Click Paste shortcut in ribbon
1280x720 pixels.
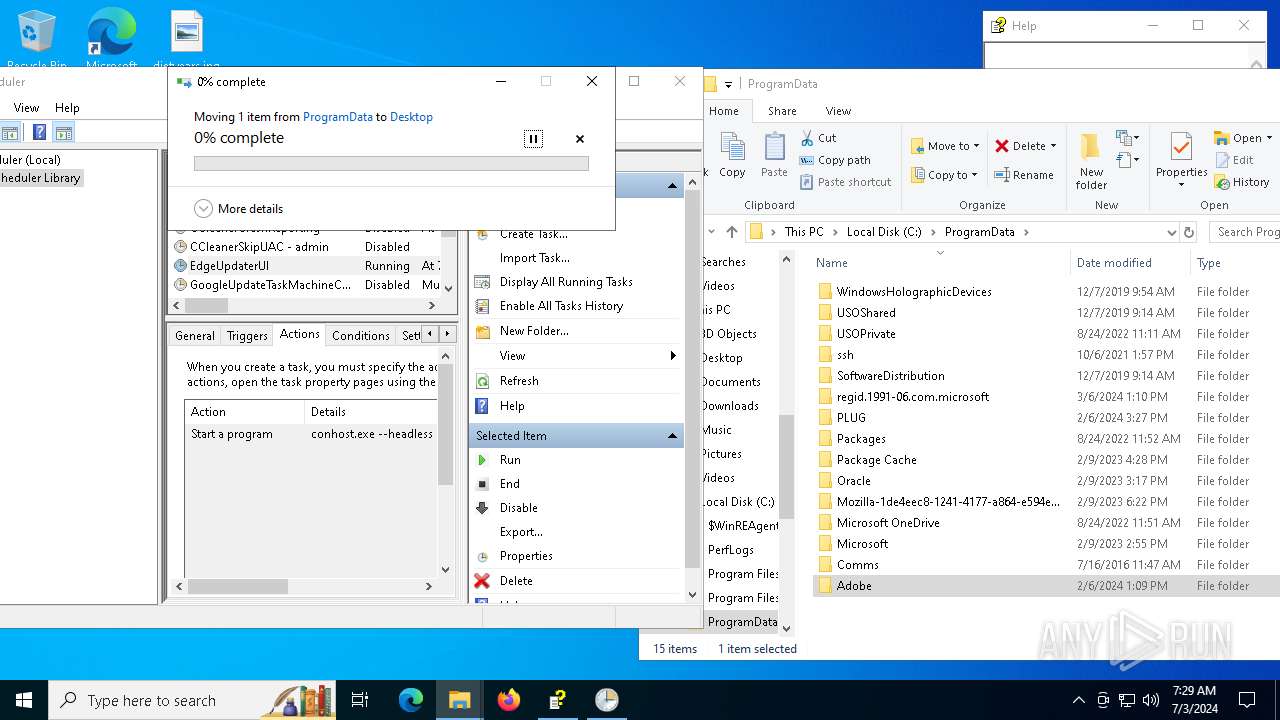tap(846, 182)
